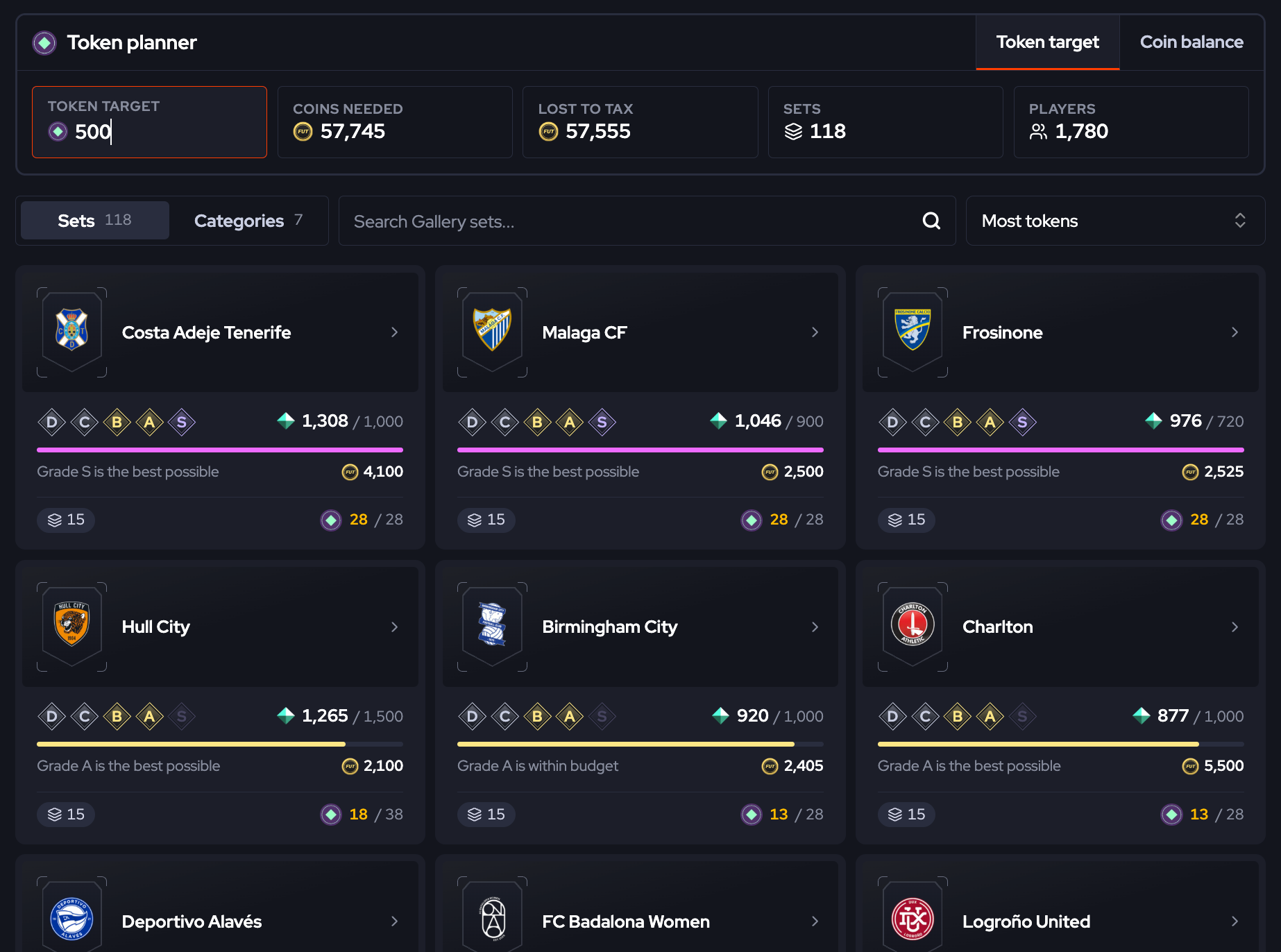The width and height of the screenshot is (1281, 952).
Task: Open the FC Badalona Women set title
Action: tap(625, 921)
